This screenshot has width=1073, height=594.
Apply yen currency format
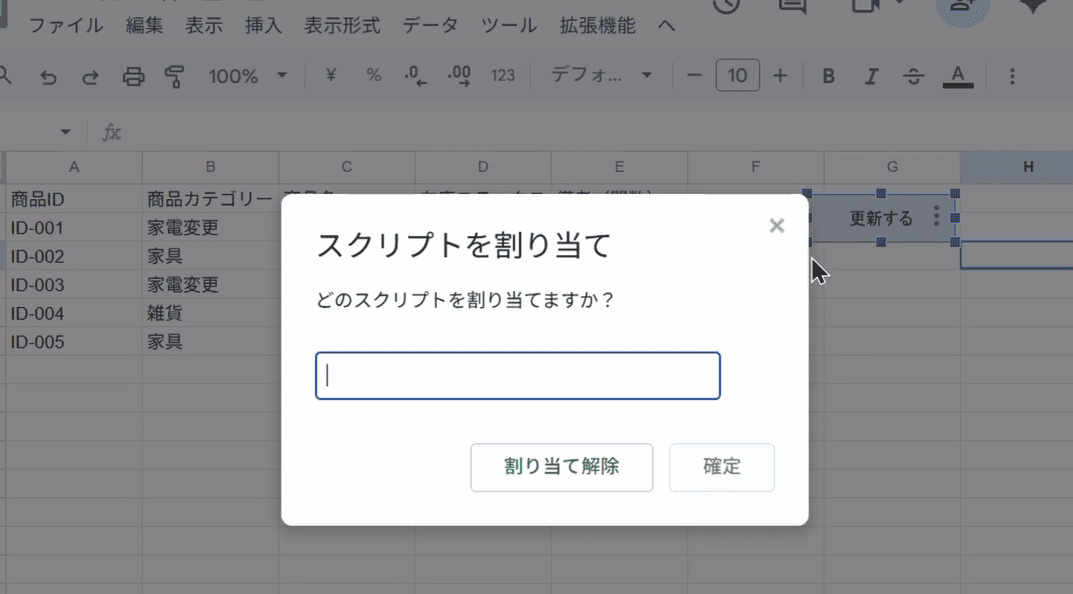click(x=331, y=76)
